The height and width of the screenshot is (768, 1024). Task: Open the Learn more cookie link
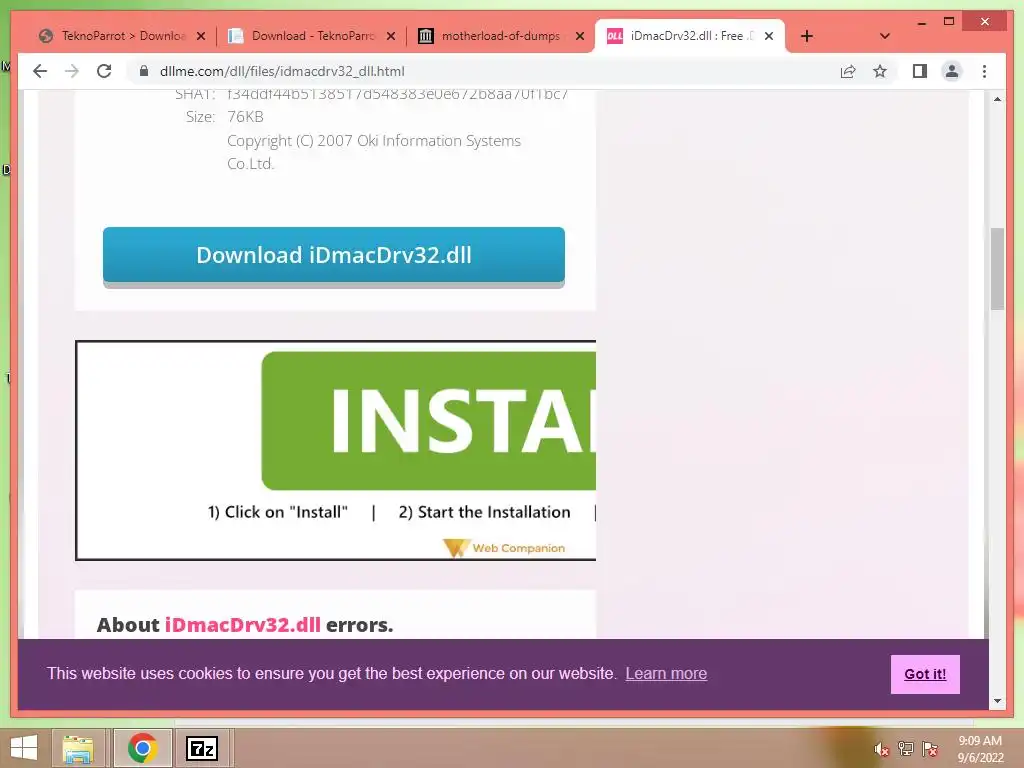(x=666, y=673)
